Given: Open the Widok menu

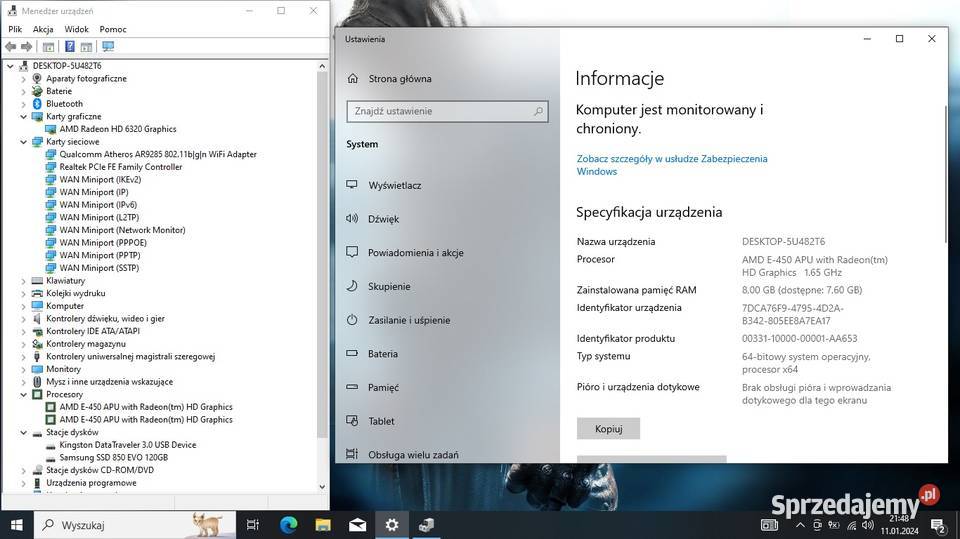Looking at the screenshot, I should coord(77,29).
